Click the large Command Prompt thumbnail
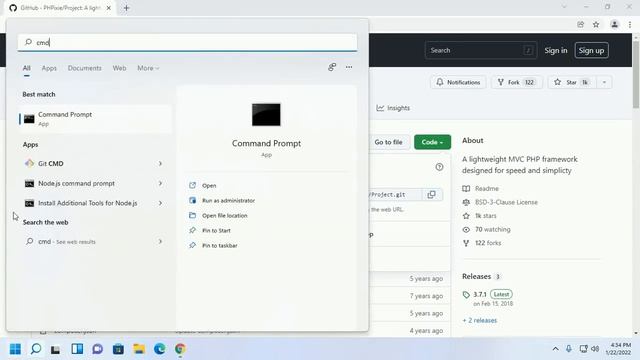 click(x=266, y=115)
